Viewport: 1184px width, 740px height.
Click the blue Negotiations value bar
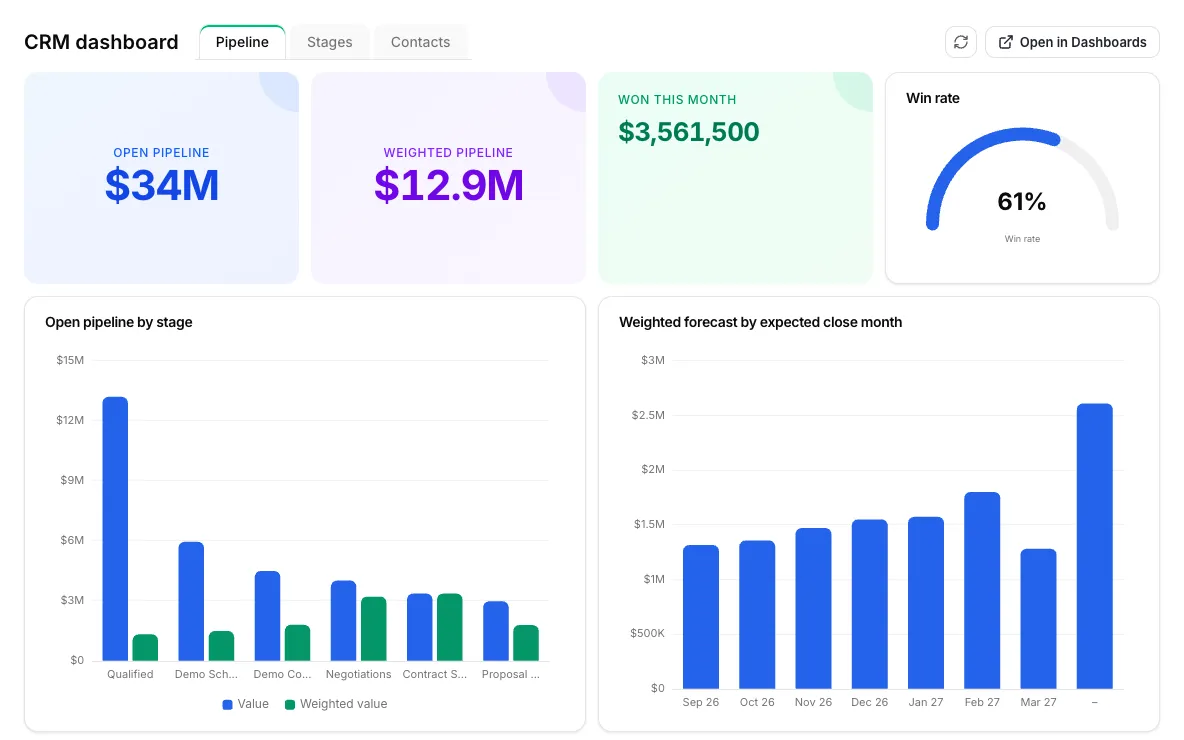pyautogui.click(x=344, y=621)
